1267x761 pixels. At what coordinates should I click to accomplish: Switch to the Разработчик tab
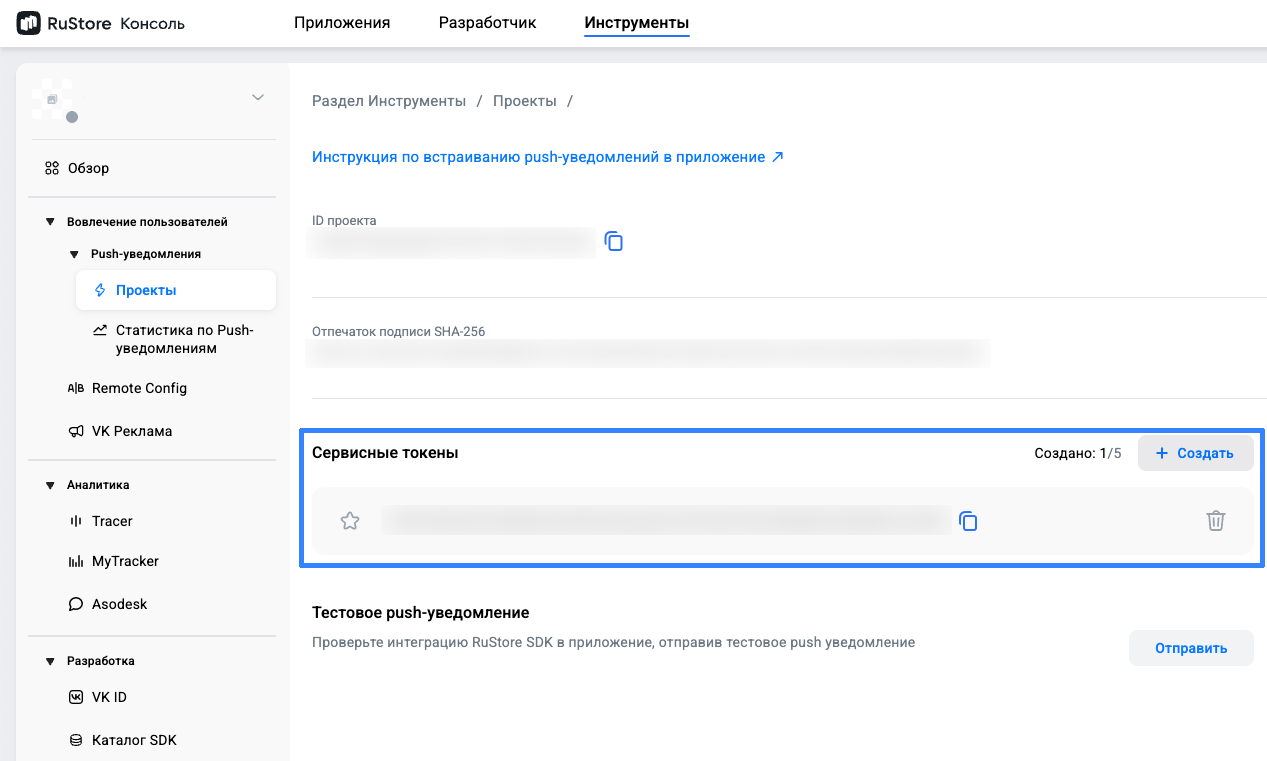[x=487, y=23]
